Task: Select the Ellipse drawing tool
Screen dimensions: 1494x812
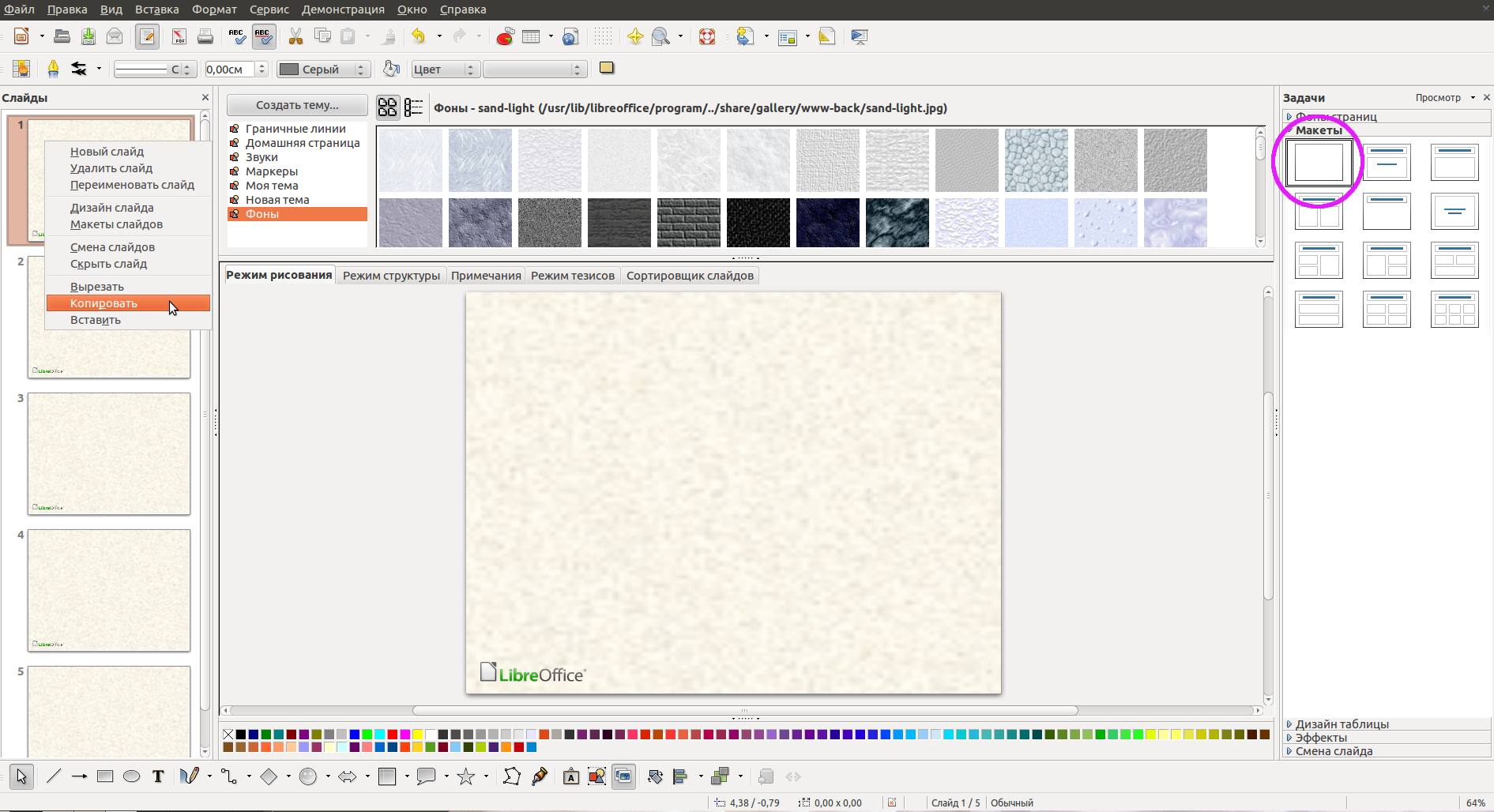Action: 131,776
